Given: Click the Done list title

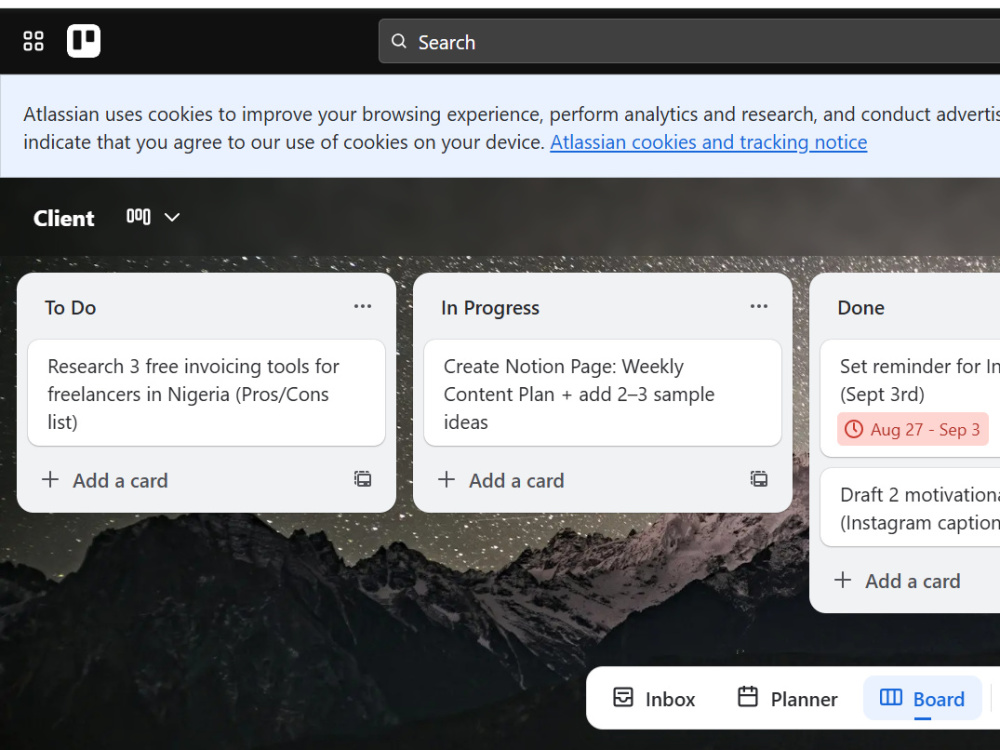Looking at the screenshot, I should [x=861, y=308].
